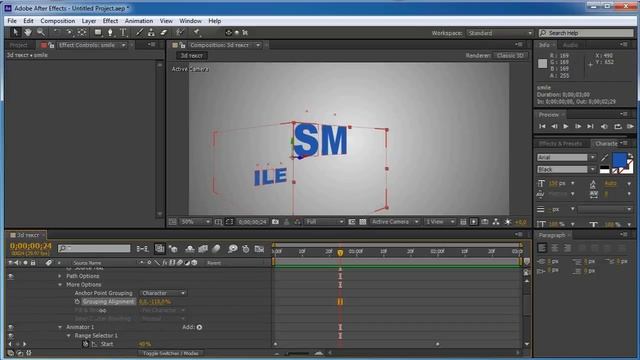
Task: Toggle visibility eye for Path Options
Action: [11, 276]
